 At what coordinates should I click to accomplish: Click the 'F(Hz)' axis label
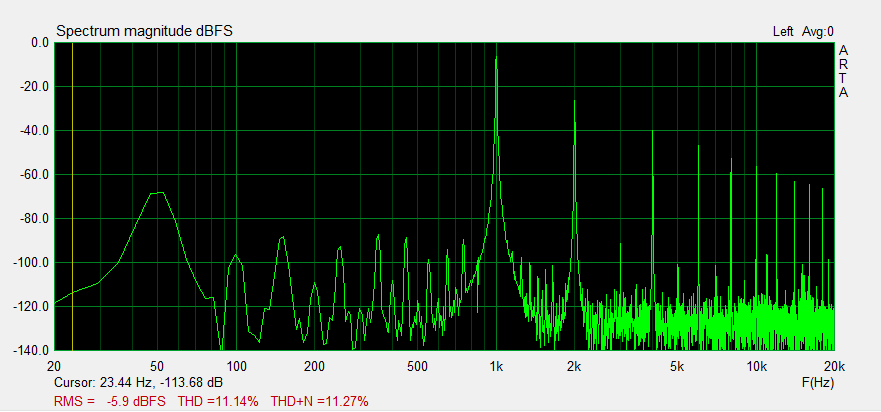818,383
